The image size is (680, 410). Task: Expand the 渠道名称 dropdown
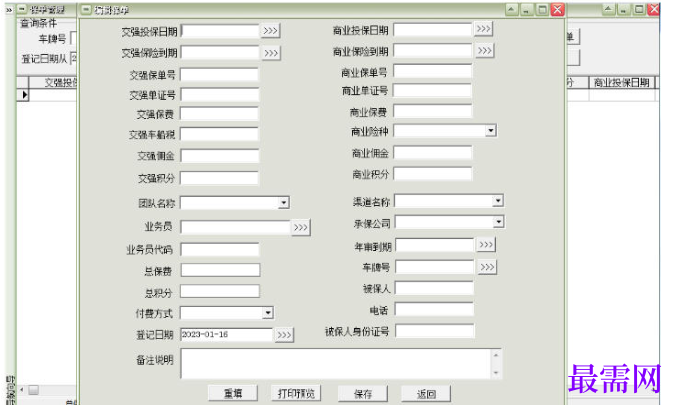[497, 200]
